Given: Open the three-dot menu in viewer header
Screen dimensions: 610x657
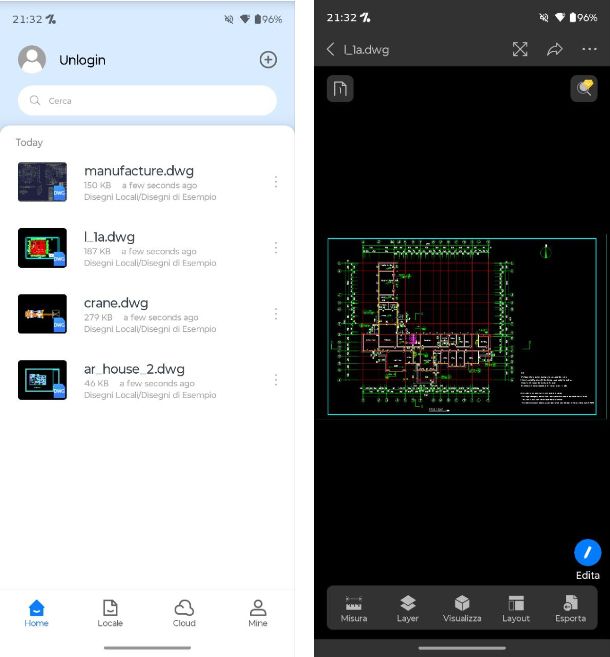Looking at the screenshot, I should tap(589, 49).
